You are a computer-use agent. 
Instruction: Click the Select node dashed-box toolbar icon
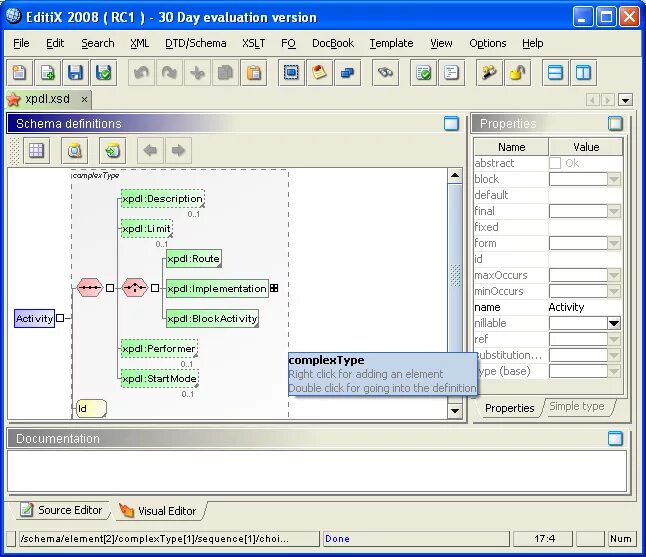click(291, 73)
